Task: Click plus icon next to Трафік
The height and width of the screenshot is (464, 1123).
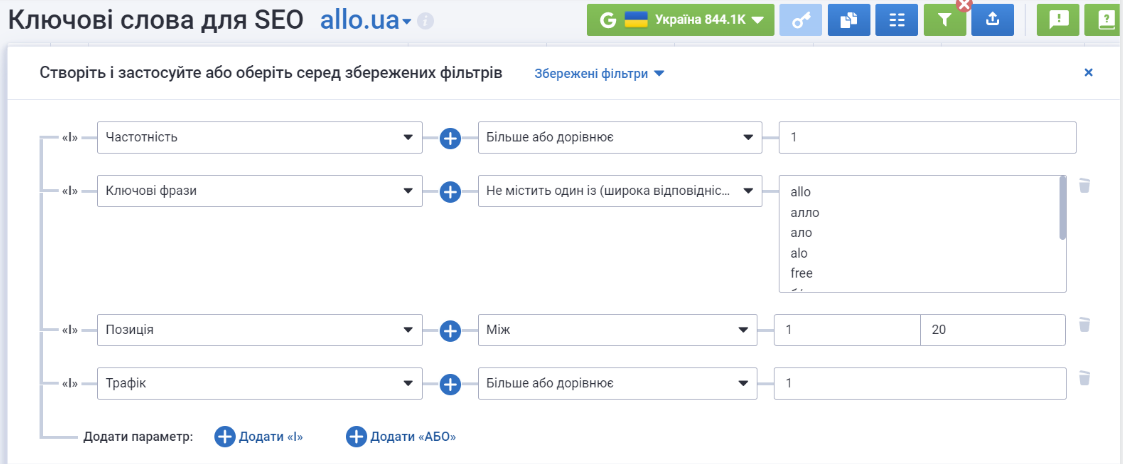Action: coord(450,385)
